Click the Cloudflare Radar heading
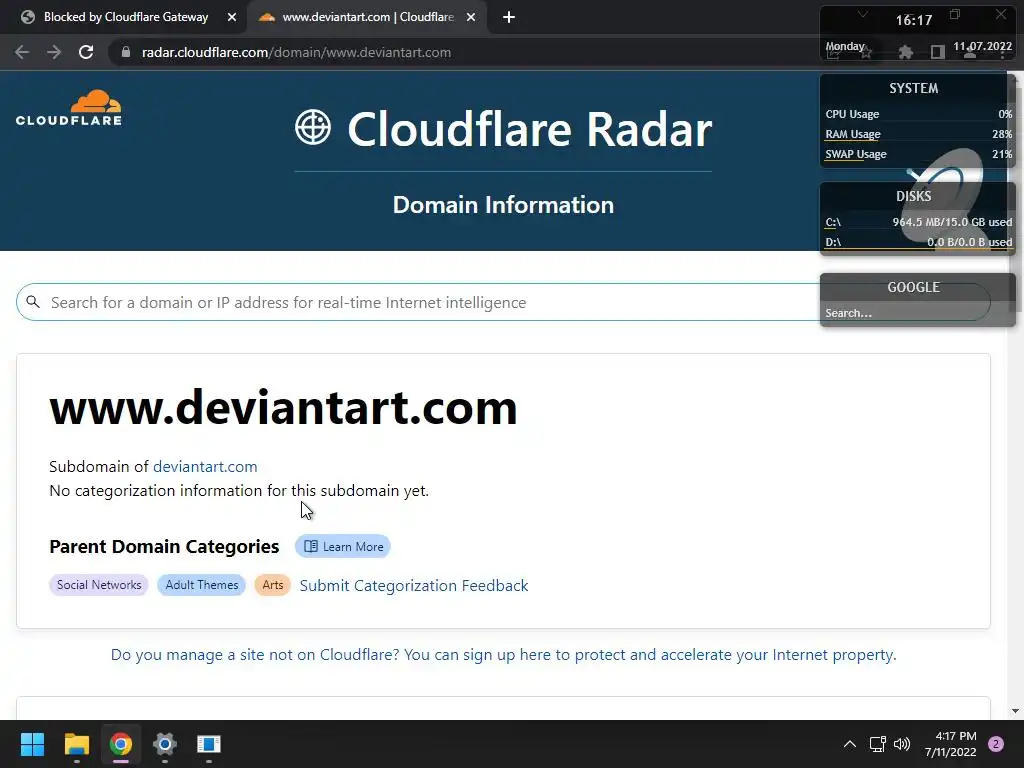The height and width of the screenshot is (768, 1024). 530,129
